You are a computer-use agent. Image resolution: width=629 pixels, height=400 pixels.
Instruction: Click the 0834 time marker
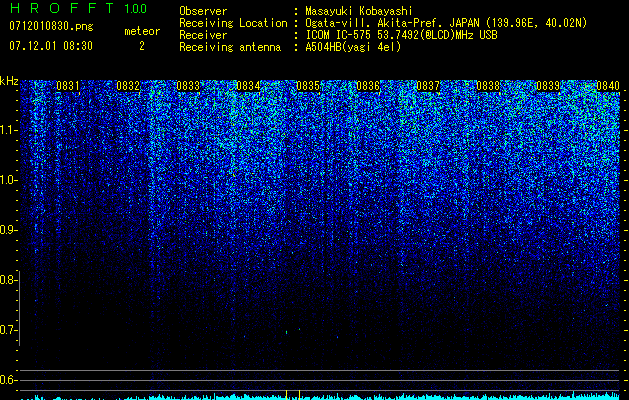coord(248,86)
